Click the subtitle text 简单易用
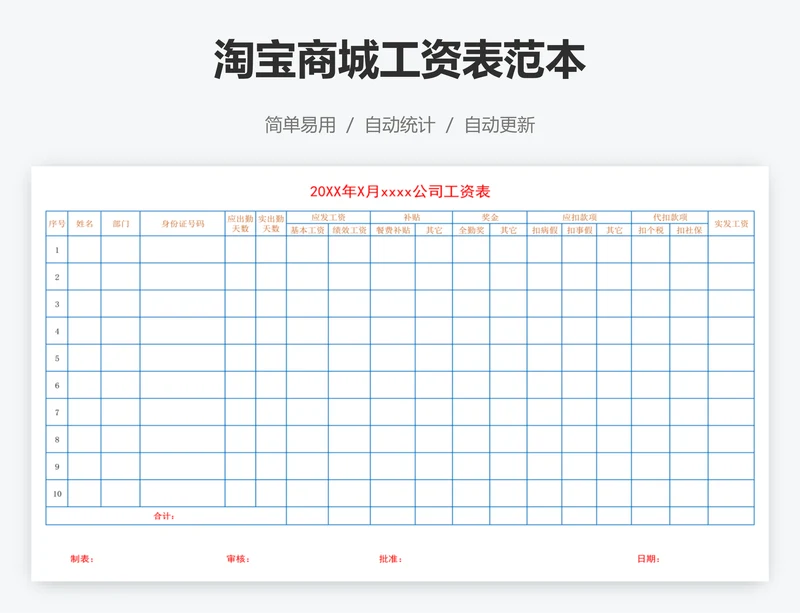800x613 pixels. (300, 125)
